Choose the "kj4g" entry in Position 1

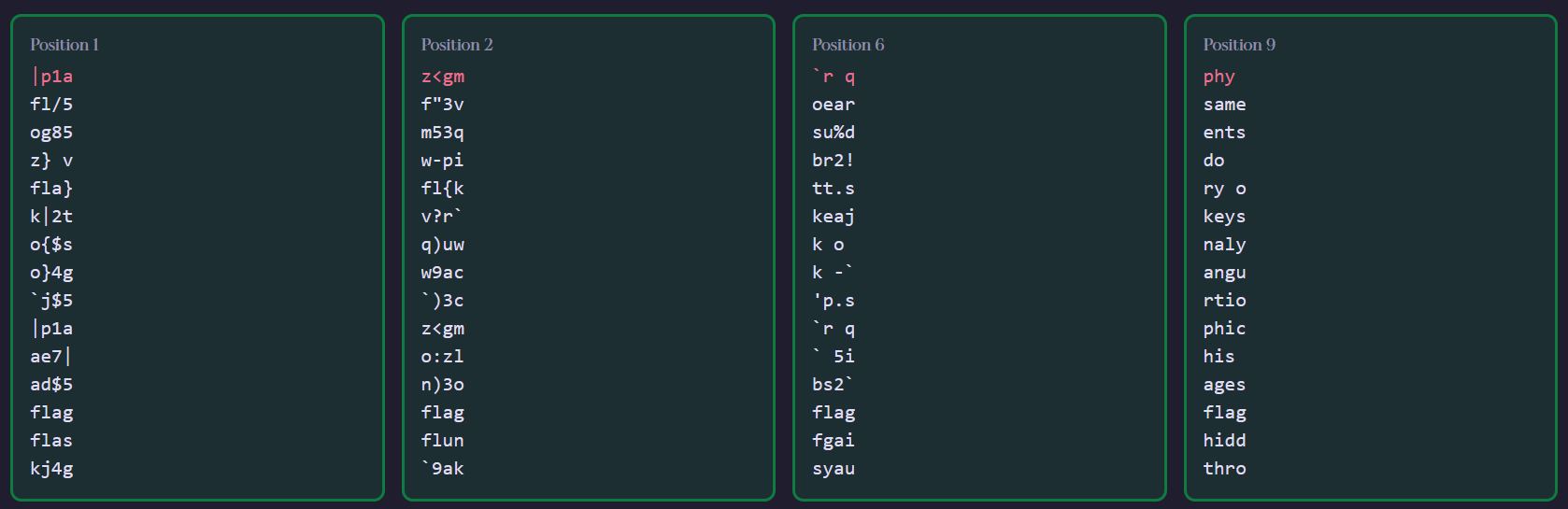click(51, 469)
